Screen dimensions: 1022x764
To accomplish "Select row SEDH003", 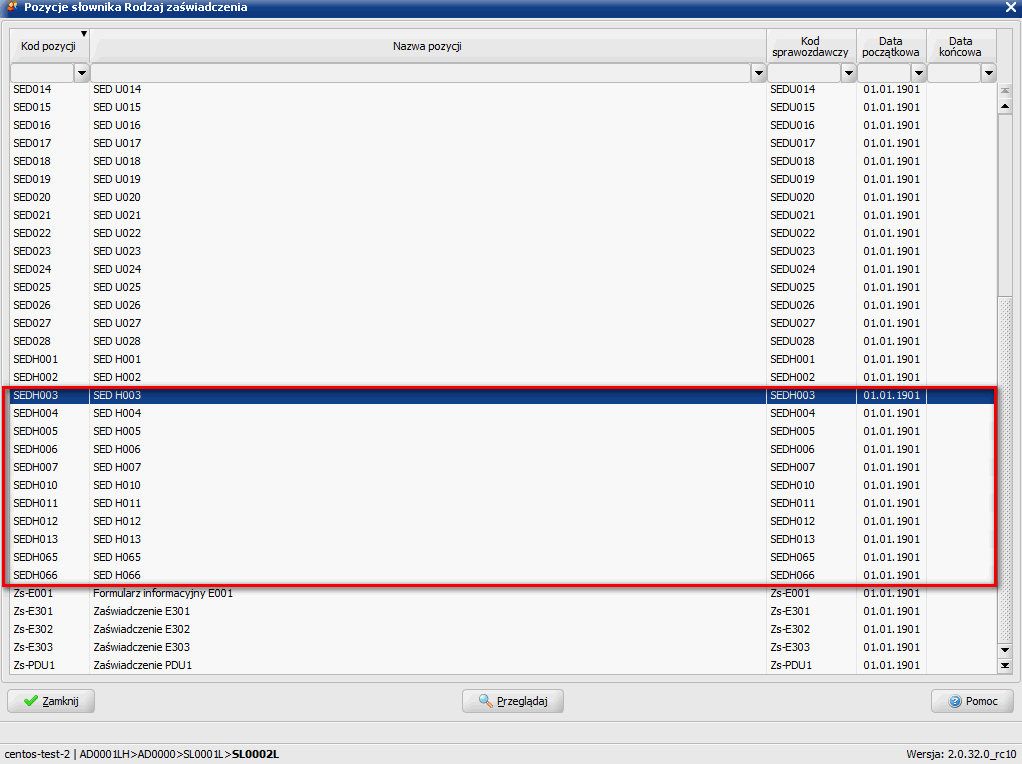I will [x=502, y=395].
